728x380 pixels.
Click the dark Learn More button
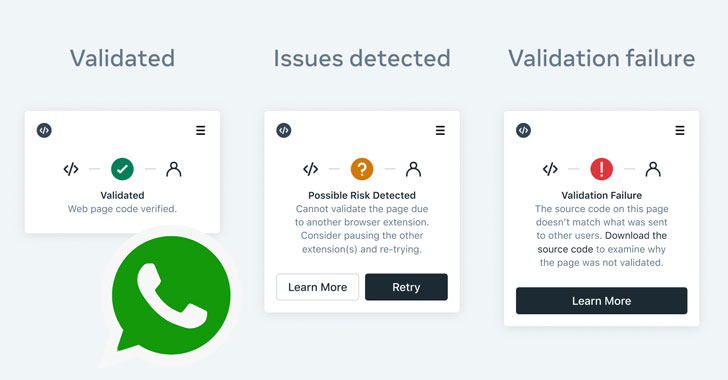coord(601,301)
